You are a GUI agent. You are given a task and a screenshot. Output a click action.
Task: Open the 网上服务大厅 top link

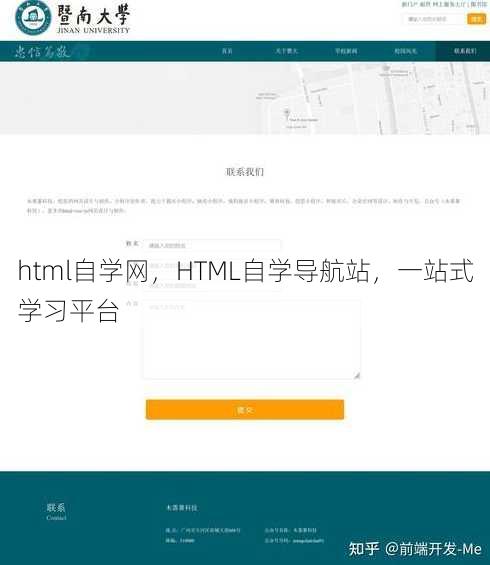[x=449, y=5]
